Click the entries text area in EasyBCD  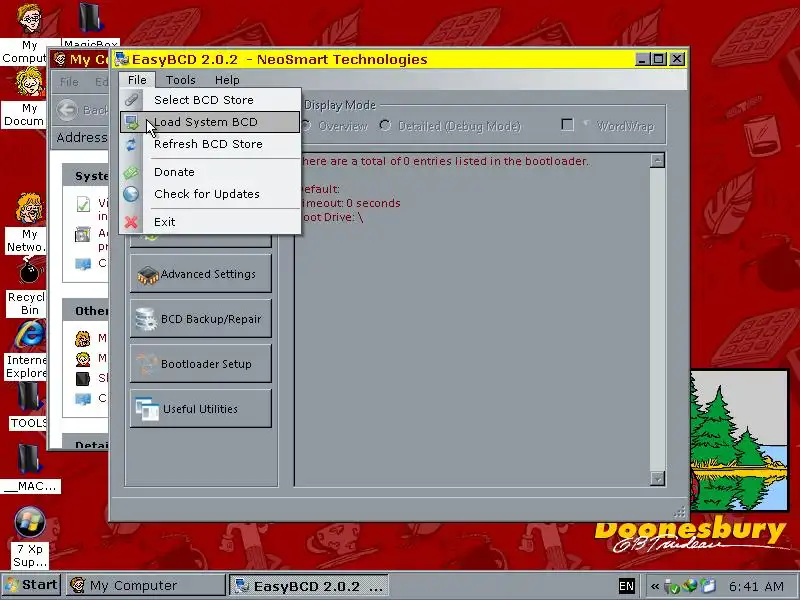[472, 319]
